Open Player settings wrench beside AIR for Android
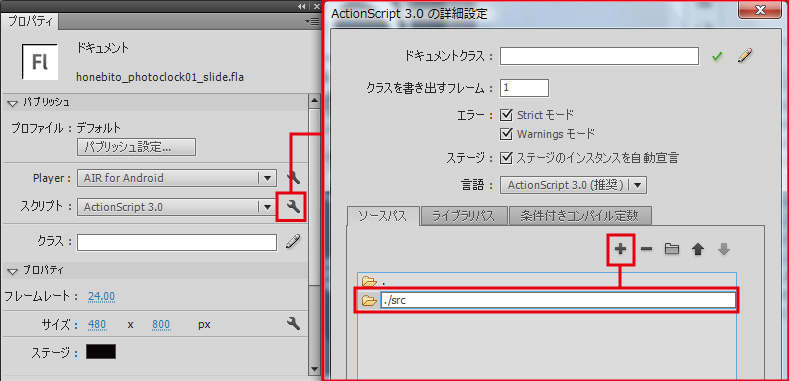Screen dimensions: 789x381 tap(292, 178)
